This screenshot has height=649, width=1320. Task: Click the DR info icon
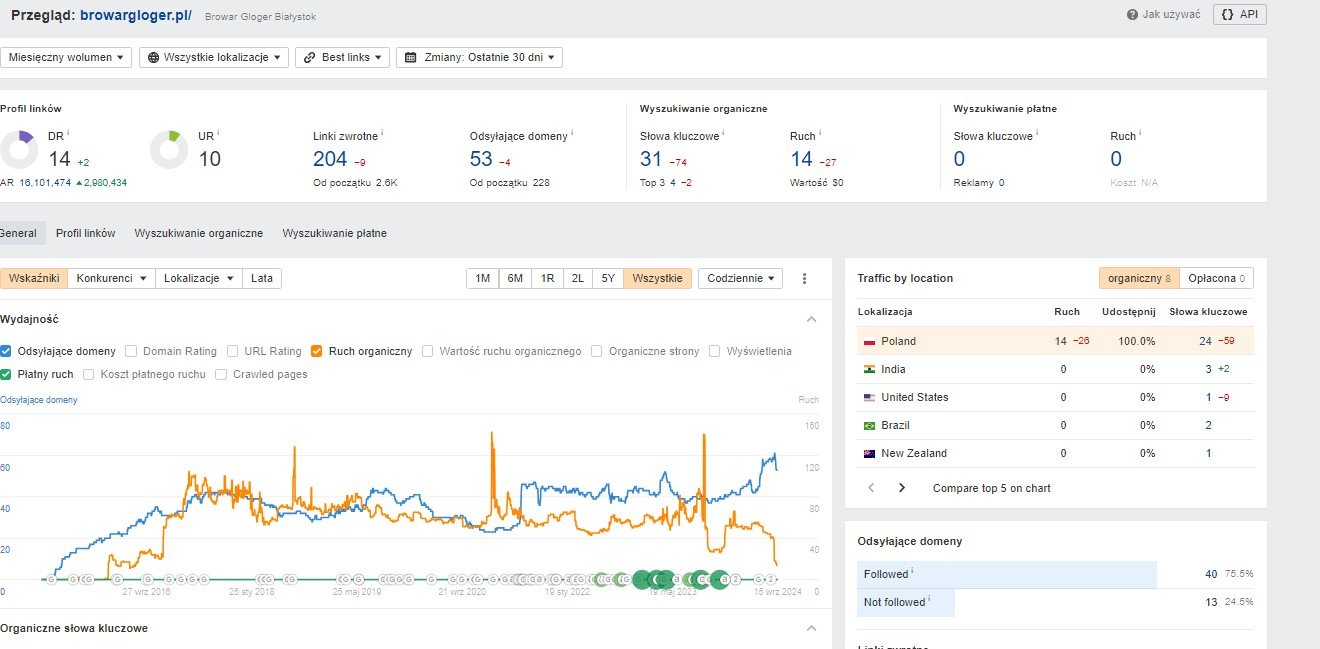coord(68,133)
